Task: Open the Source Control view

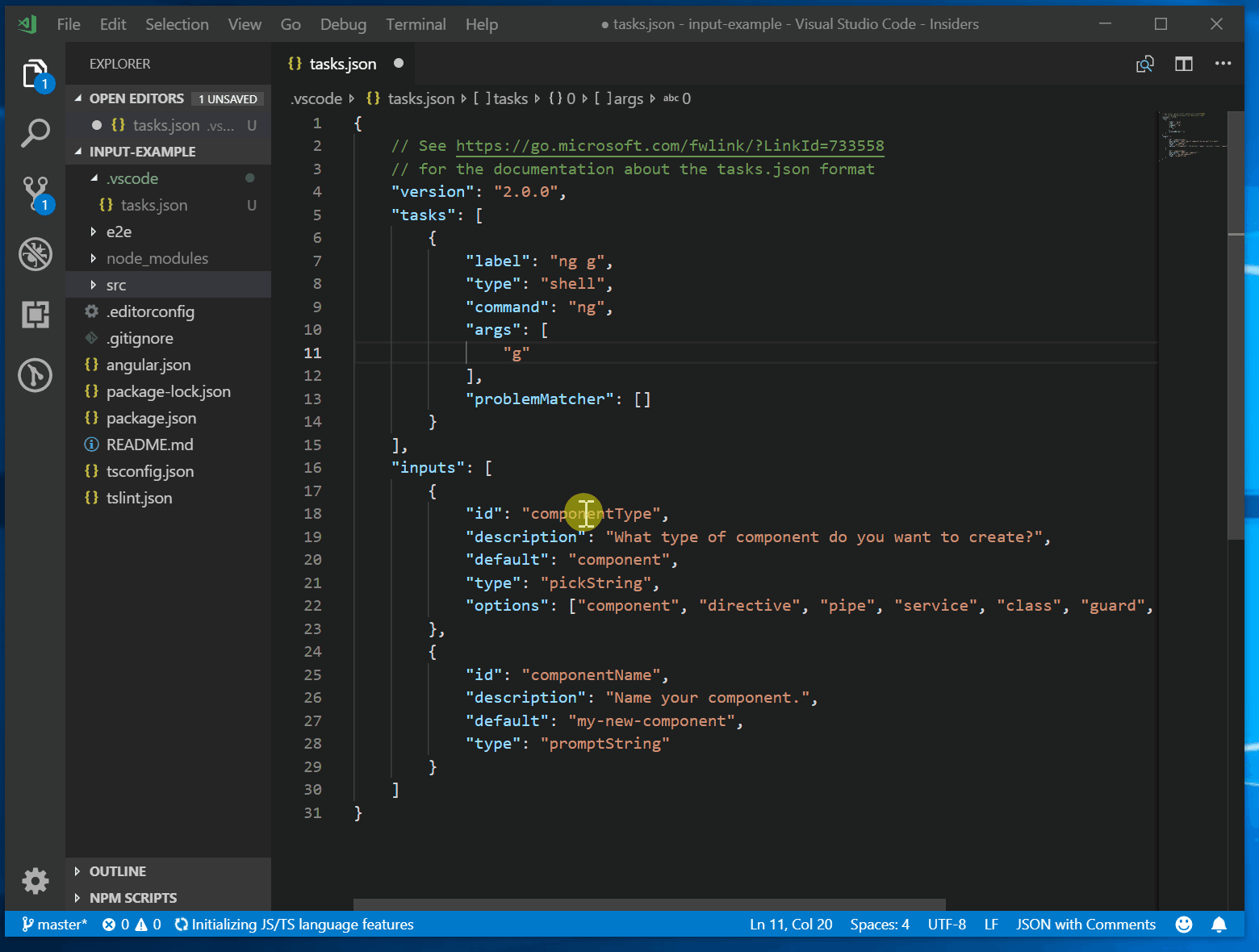Action: pyautogui.click(x=35, y=192)
